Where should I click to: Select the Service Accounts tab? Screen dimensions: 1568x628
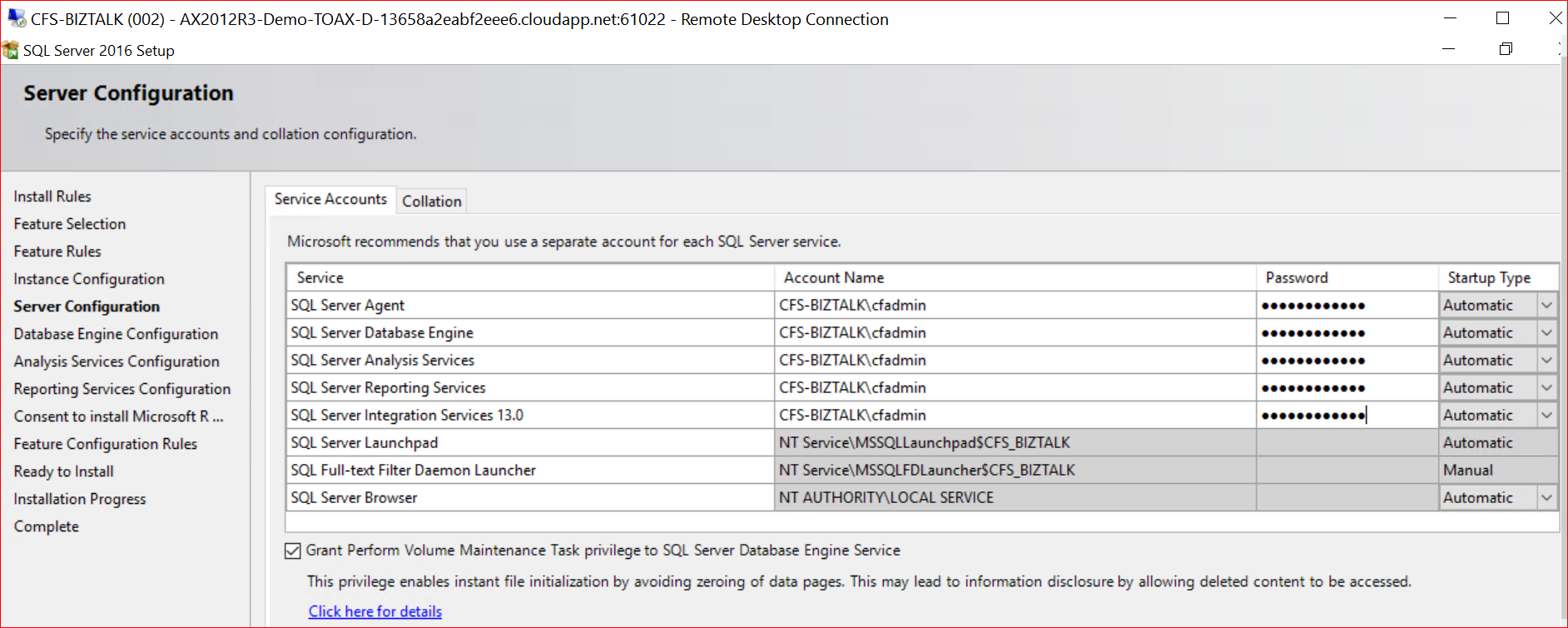[330, 200]
